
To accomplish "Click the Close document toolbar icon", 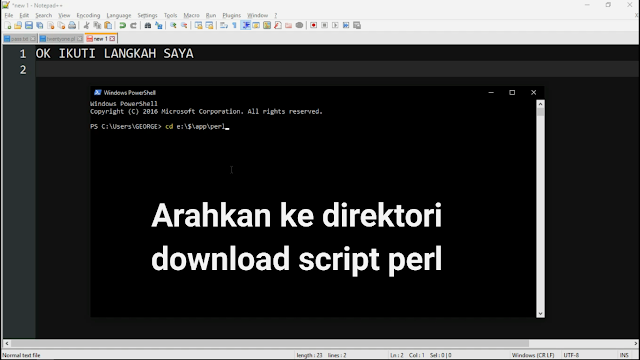I will coord(51,25).
